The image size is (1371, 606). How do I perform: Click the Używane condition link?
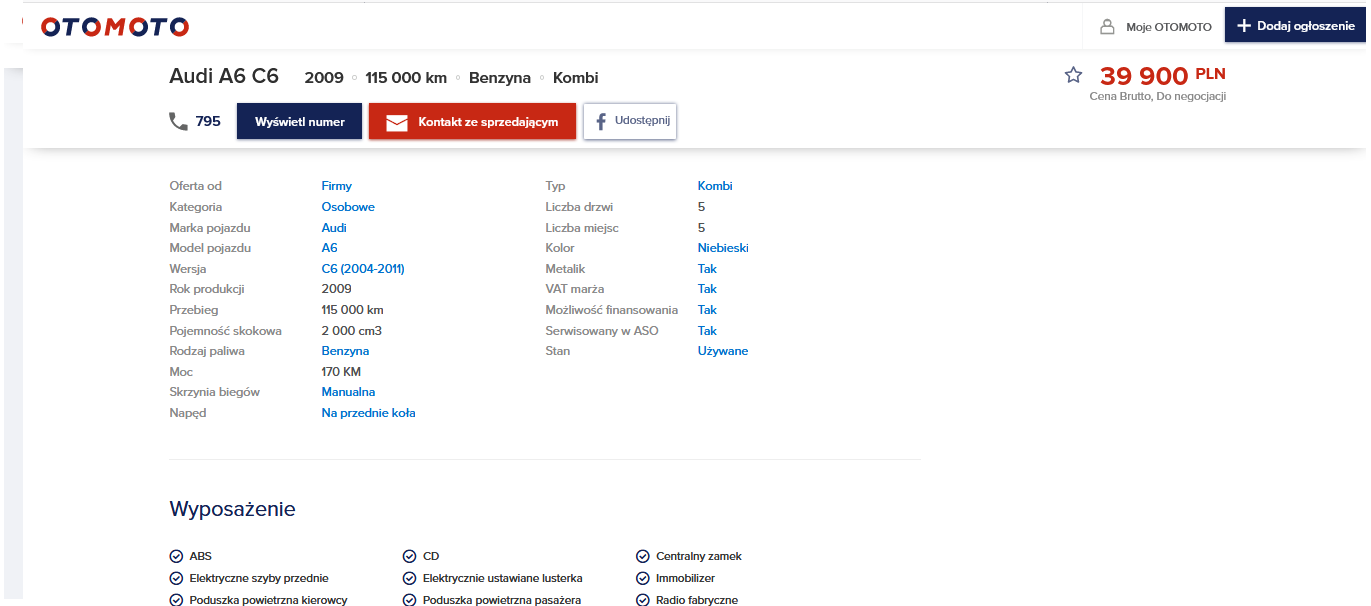723,351
